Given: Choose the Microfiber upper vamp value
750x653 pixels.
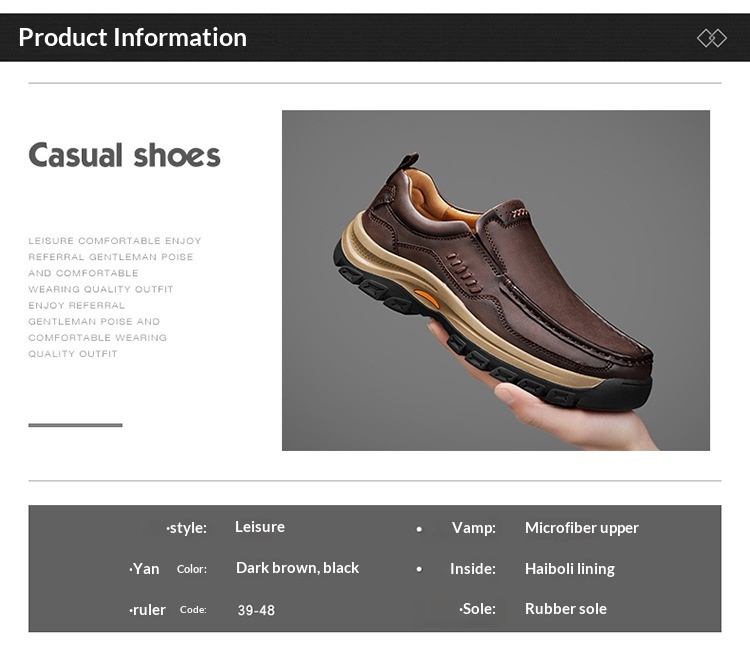Looking at the screenshot, I should tap(581, 528).
